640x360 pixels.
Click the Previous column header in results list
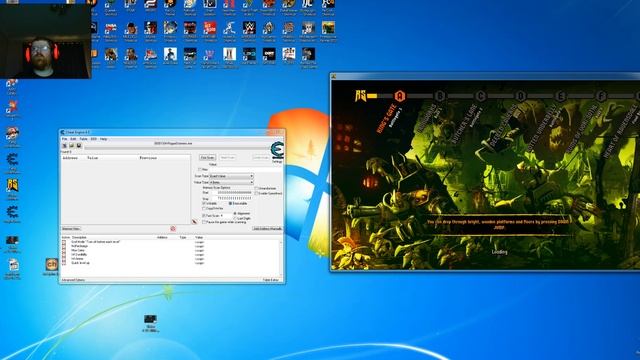point(148,158)
